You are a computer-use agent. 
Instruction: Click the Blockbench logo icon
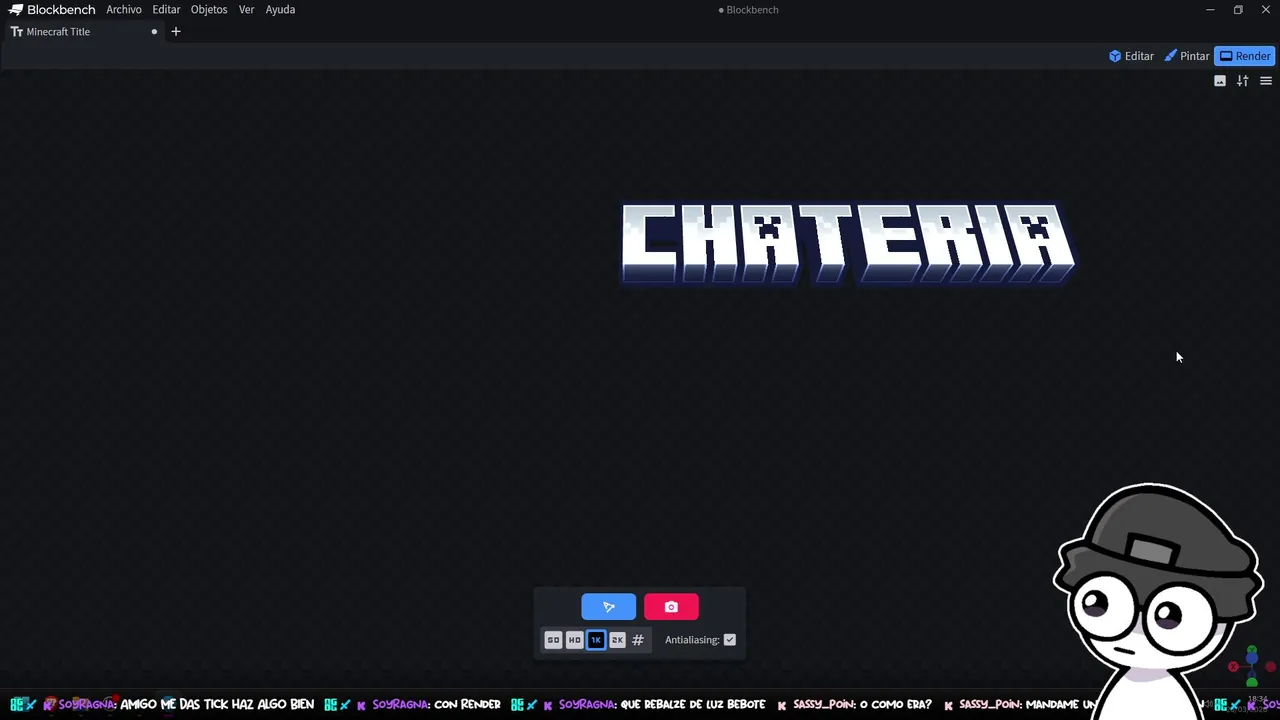point(15,10)
